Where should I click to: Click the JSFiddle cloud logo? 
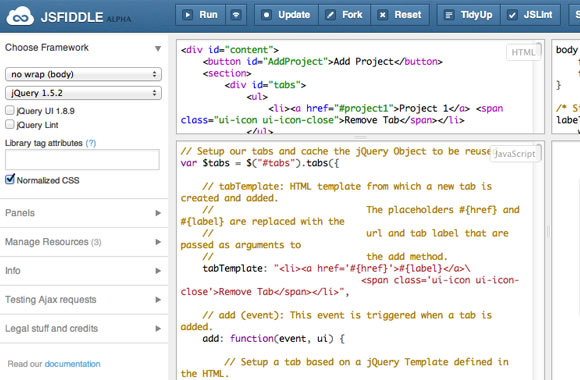coord(20,16)
